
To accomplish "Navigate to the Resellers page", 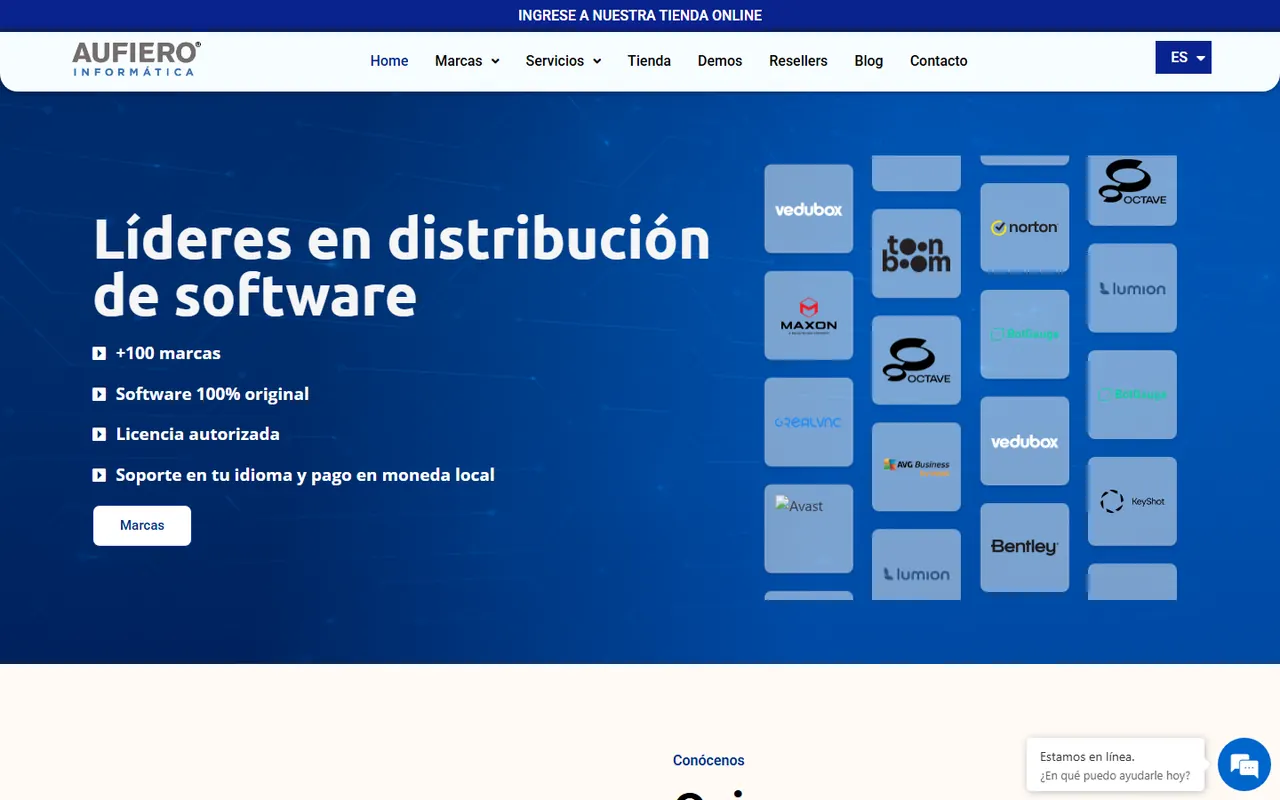I will 798,61.
